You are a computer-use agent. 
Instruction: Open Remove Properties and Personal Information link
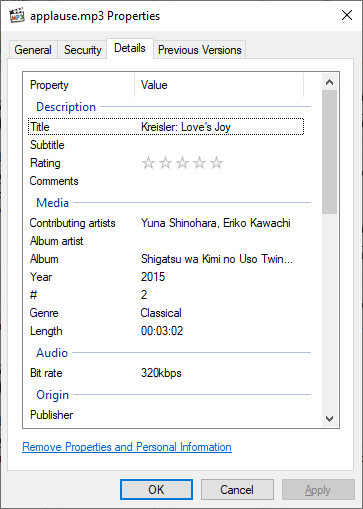(127, 447)
